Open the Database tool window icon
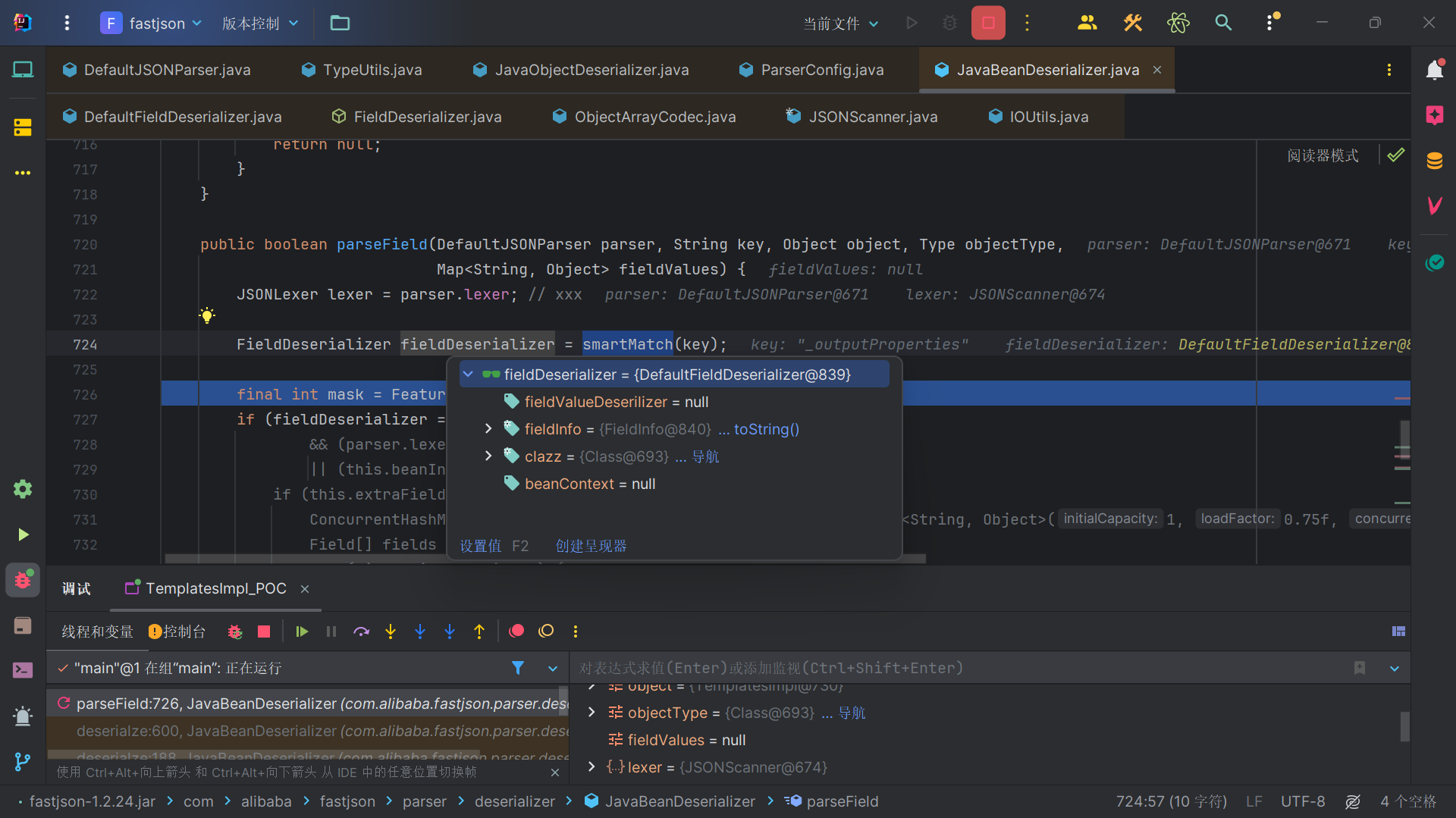1456x818 pixels. click(1434, 161)
